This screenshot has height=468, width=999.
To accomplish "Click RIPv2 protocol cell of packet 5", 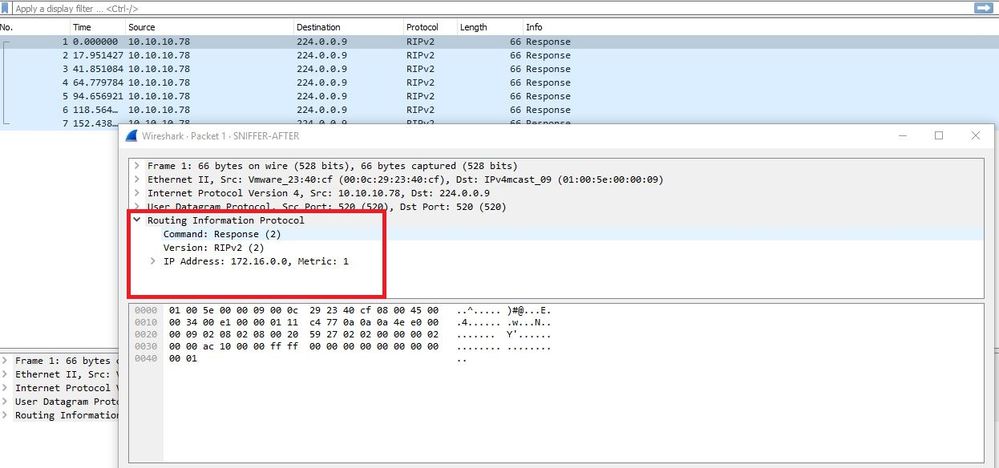I will [x=420, y=96].
